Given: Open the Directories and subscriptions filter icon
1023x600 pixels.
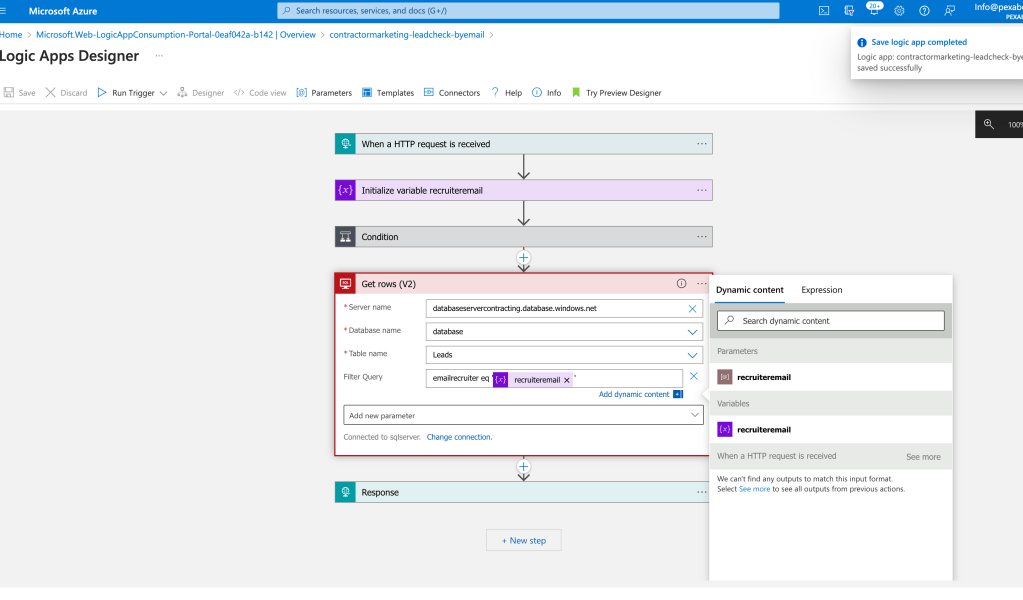Looking at the screenshot, I should (849, 10).
